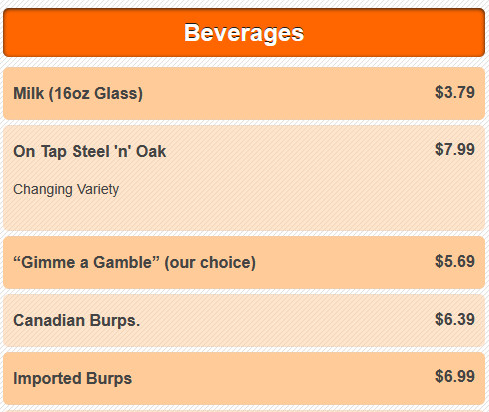489x412 pixels.
Task: Click the $6.99 price label
Action: (455, 377)
